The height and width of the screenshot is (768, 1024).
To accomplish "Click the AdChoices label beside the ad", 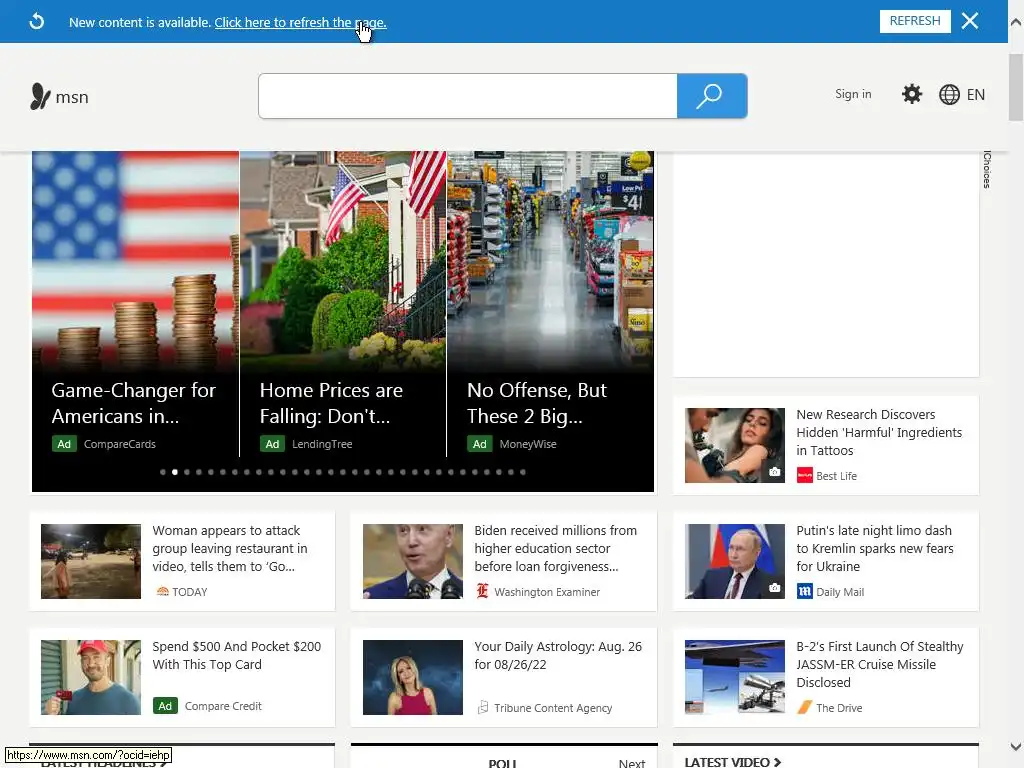I will click(x=987, y=169).
